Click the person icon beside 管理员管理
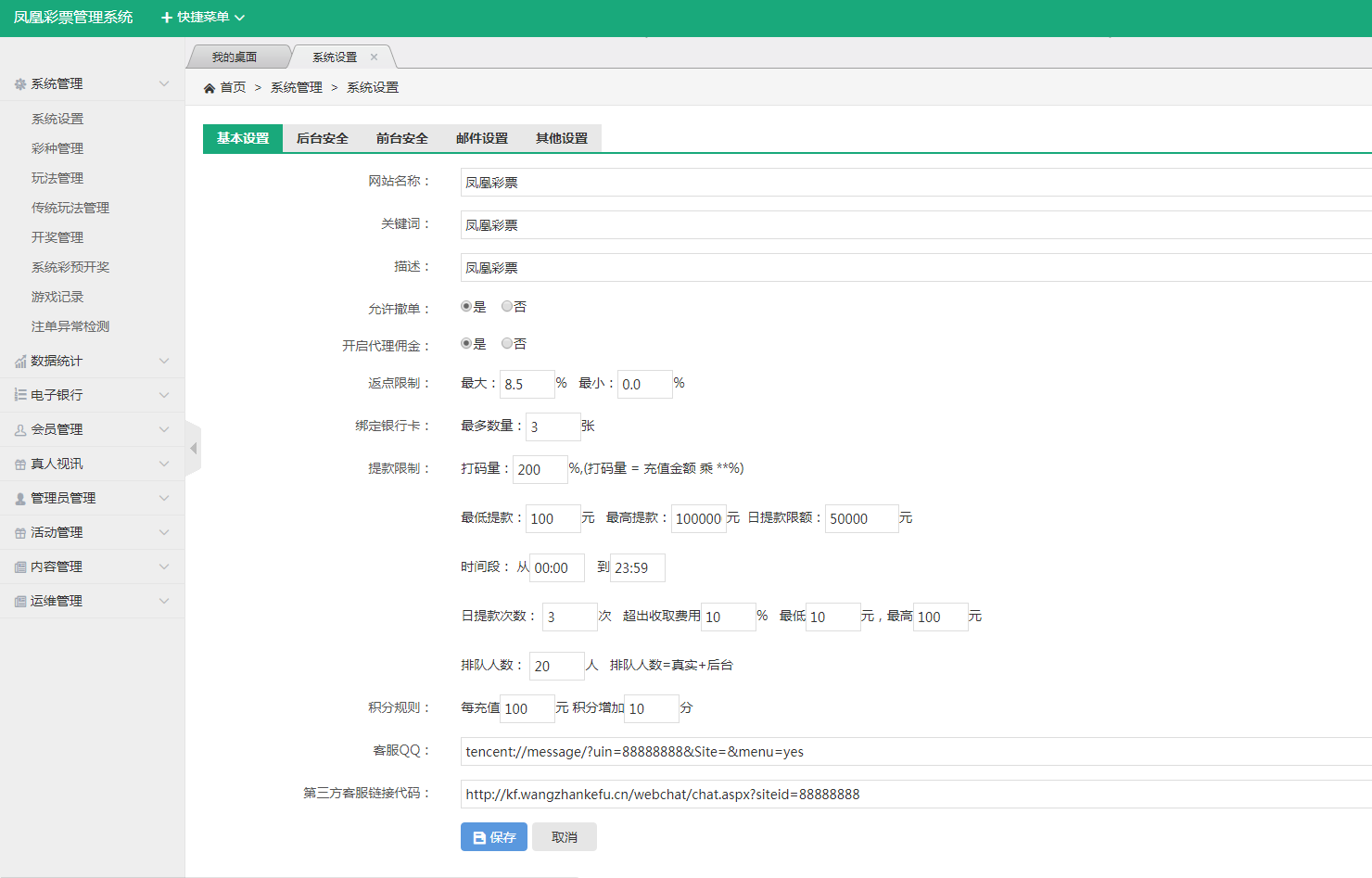The width and height of the screenshot is (1372, 878). (20, 499)
